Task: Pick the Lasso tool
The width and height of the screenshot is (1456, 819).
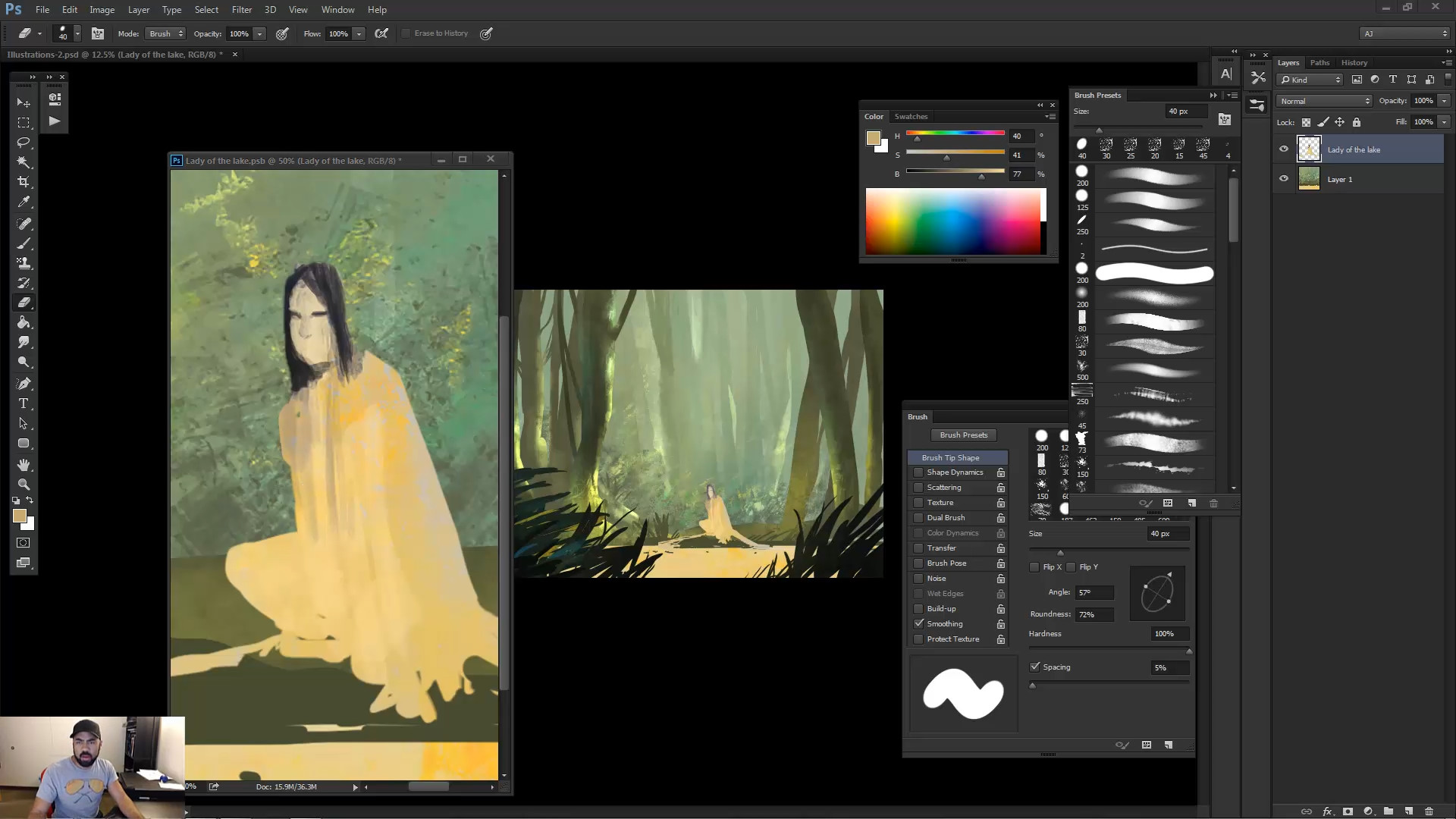Action: tap(24, 143)
